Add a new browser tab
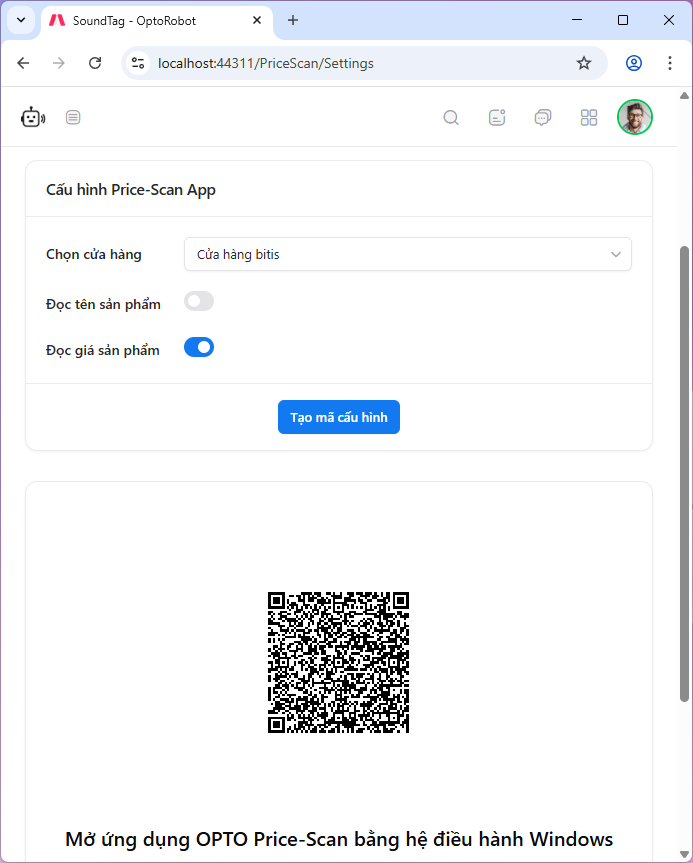The width and height of the screenshot is (693, 863). coord(293,20)
